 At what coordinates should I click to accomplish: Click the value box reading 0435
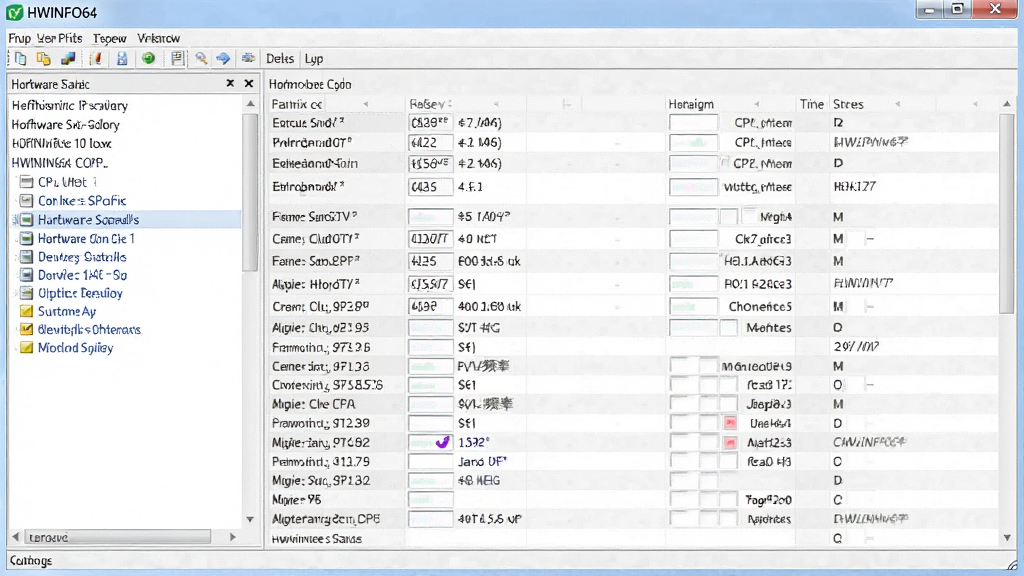[430, 187]
